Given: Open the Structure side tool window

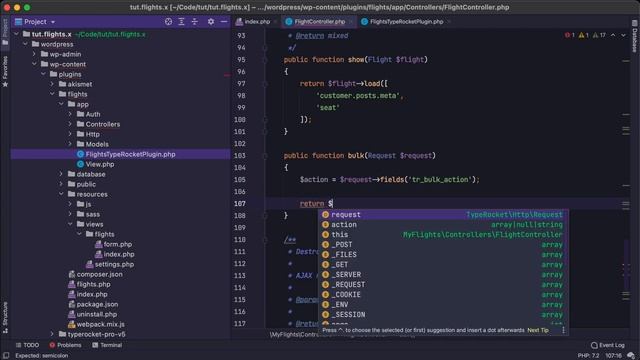Looking at the screenshot, I should click(x=5, y=317).
